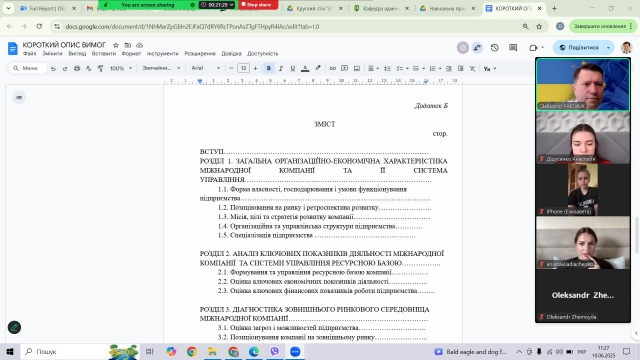Toggle Italic formatting
Screen dimensions: 640x360
coord(281,69)
